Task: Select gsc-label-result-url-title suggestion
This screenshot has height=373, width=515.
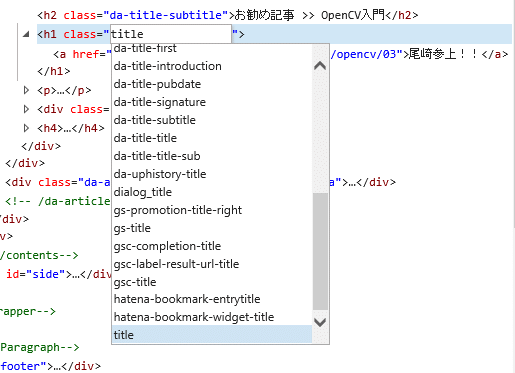Action: tap(212, 264)
